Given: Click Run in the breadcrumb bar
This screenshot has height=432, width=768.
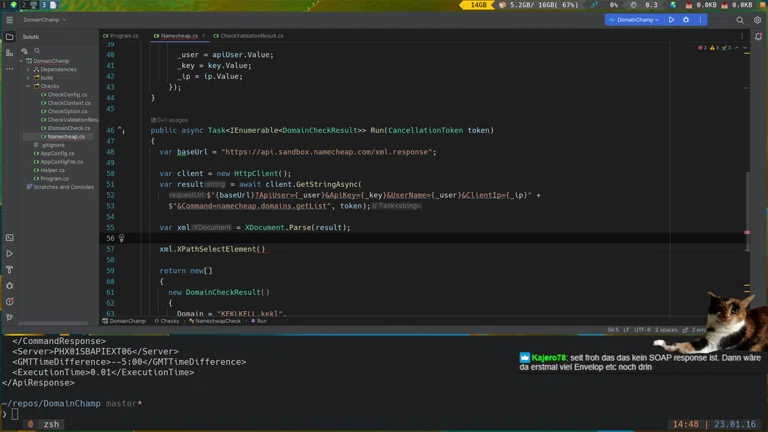Looking at the screenshot, I should tap(259, 321).
